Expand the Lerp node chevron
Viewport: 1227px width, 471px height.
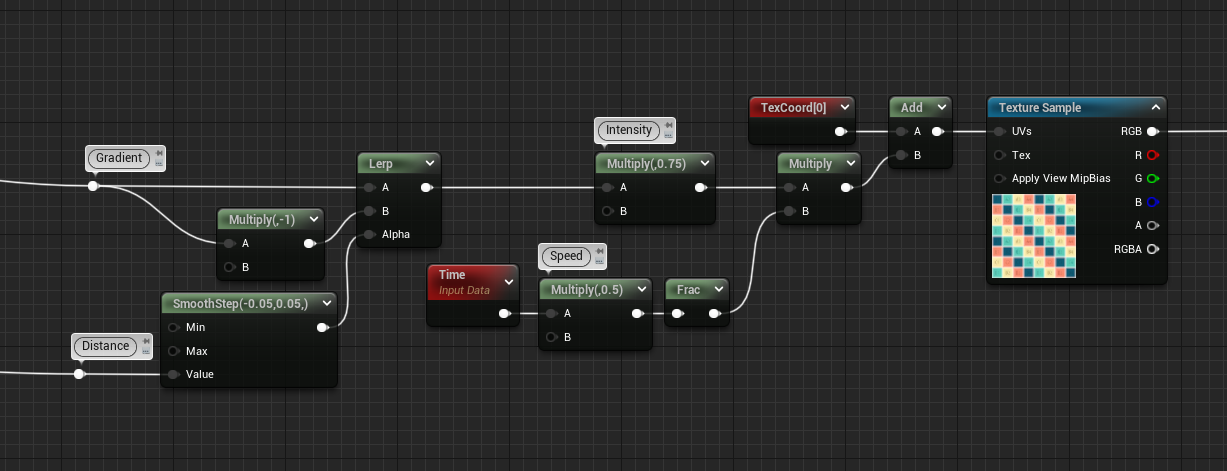click(x=430, y=163)
